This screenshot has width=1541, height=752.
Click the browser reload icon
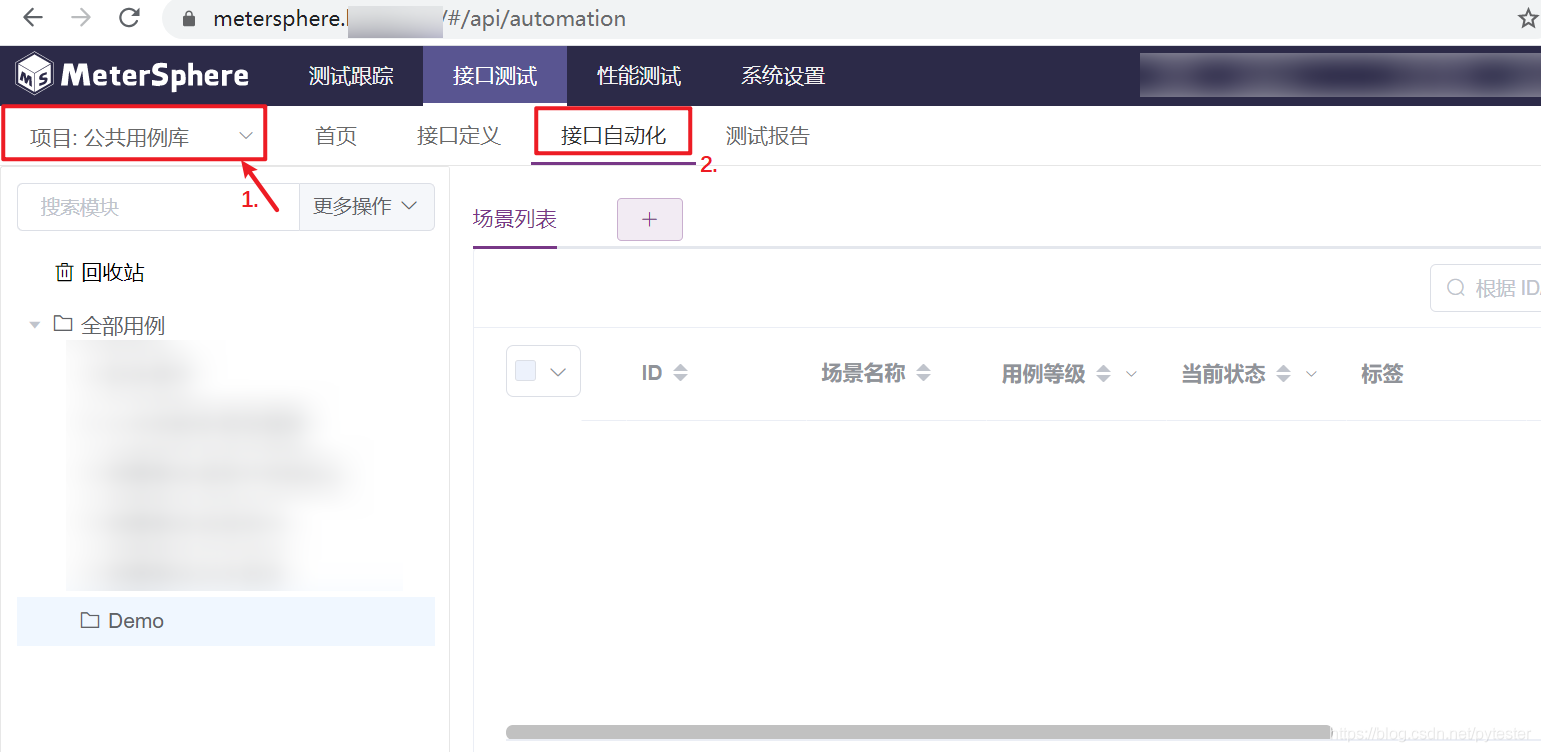pyautogui.click(x=129, y=18)
